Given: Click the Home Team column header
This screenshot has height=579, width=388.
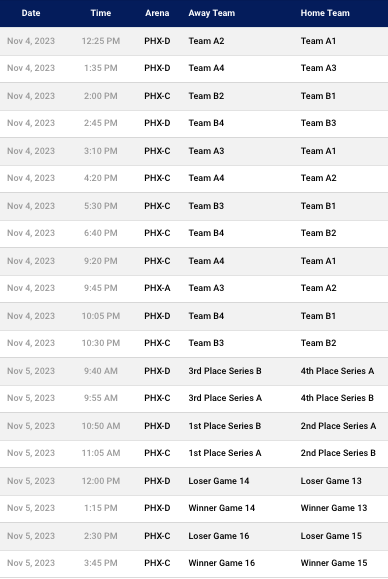Looking at the screenshot, I should tap(325, 13).
